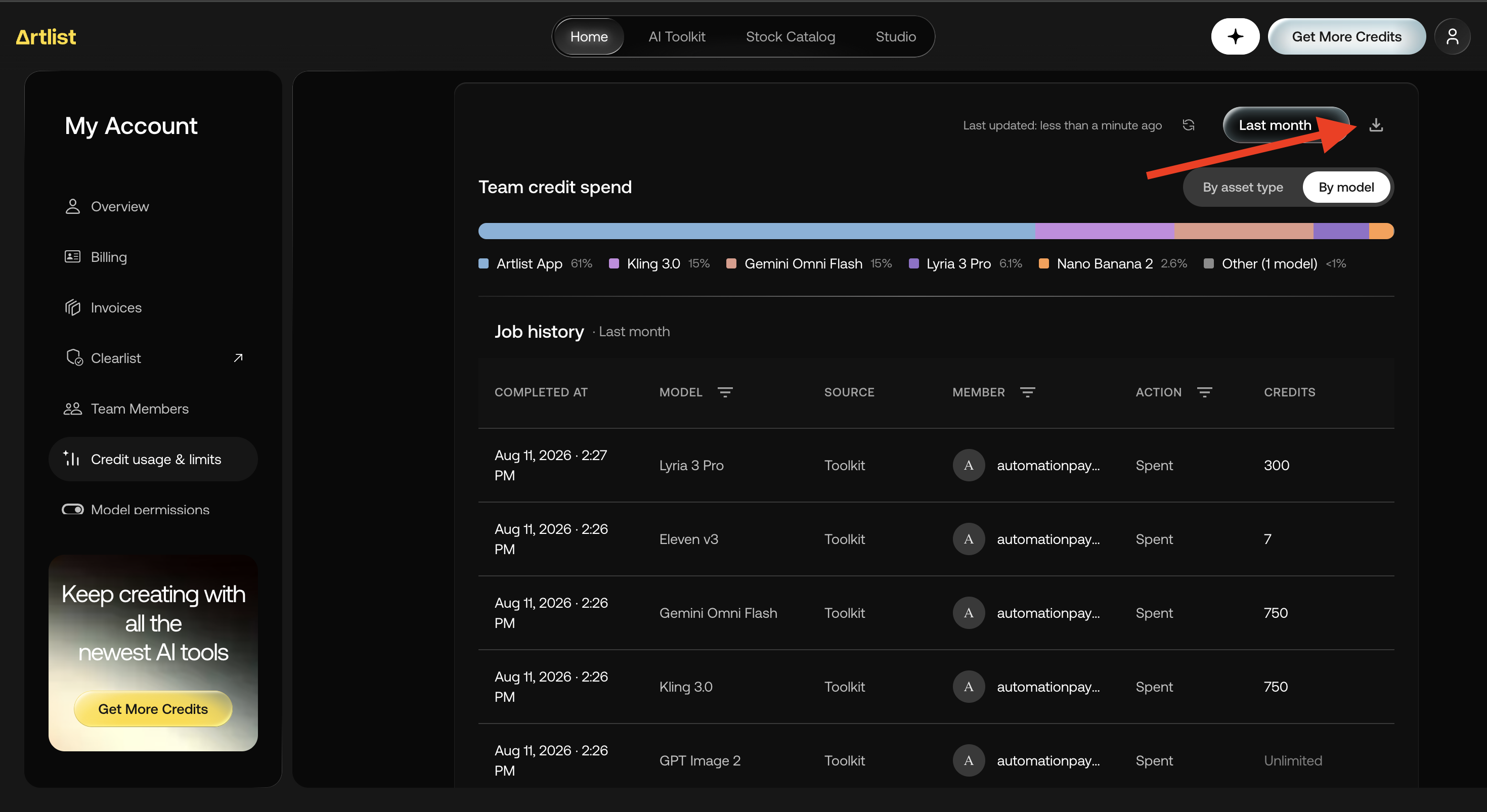
Task: Click the blue Artlist App bar segment
Action: pos(756,231)
